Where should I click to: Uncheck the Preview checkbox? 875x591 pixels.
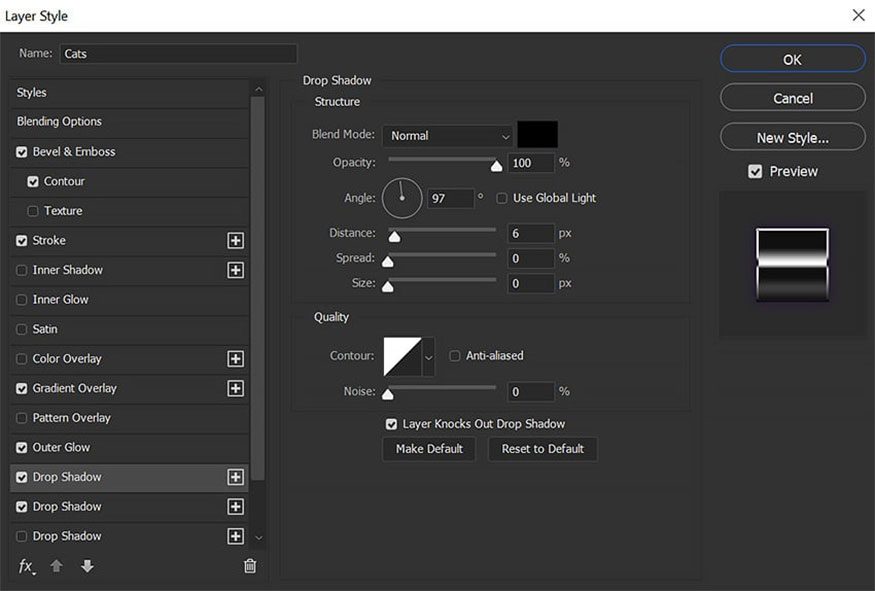click(755, 172)
